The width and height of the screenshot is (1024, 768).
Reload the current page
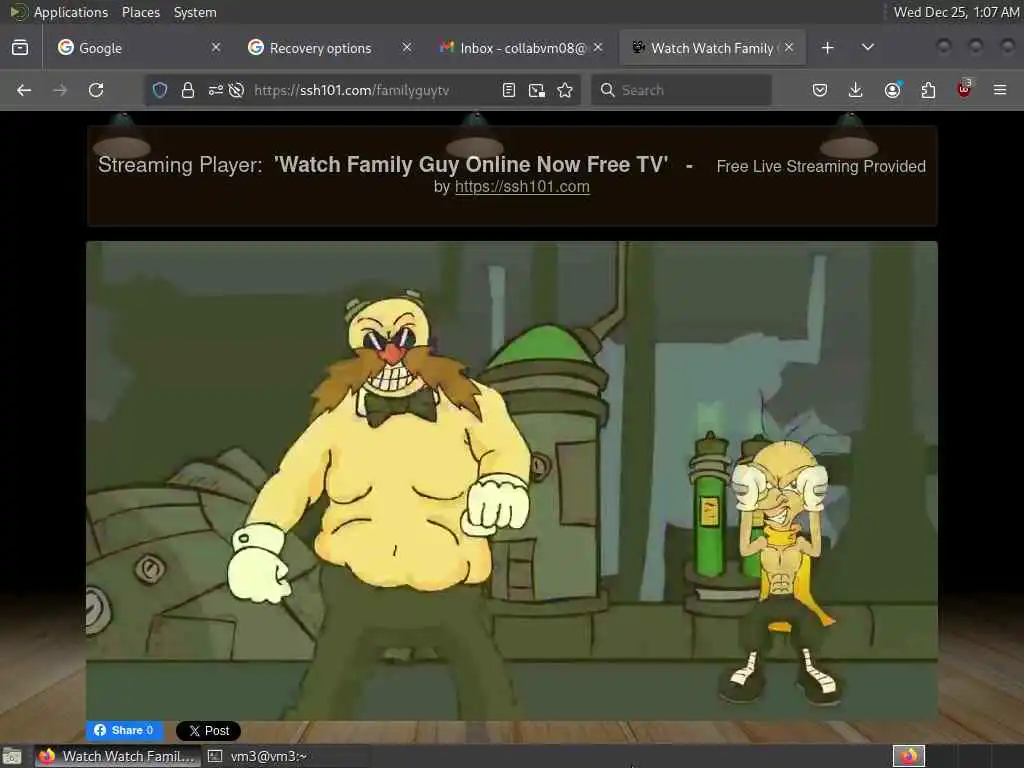coord(96,90)
